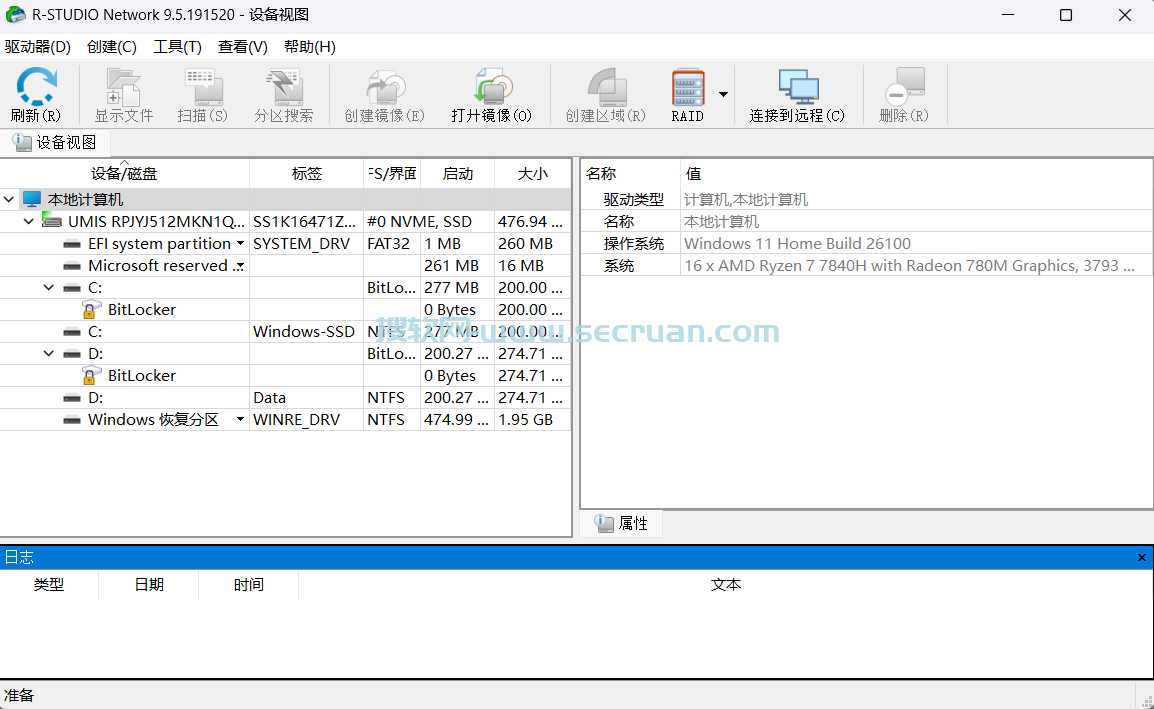
Task: Open the 工具(T) menu
Action: click(177, 46)
